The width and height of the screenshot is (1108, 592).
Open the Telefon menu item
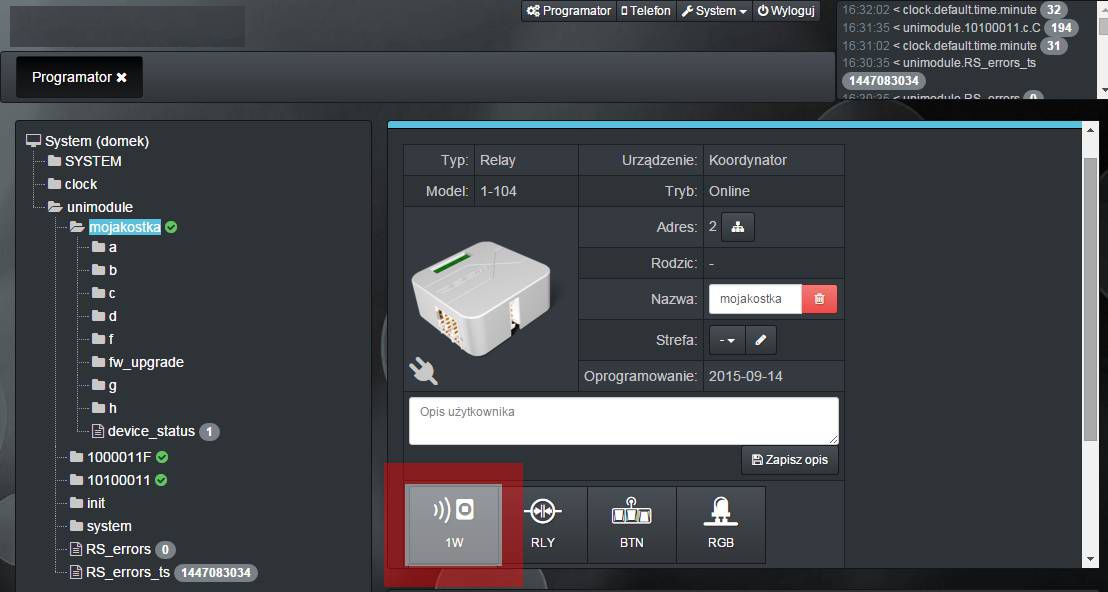646,11
